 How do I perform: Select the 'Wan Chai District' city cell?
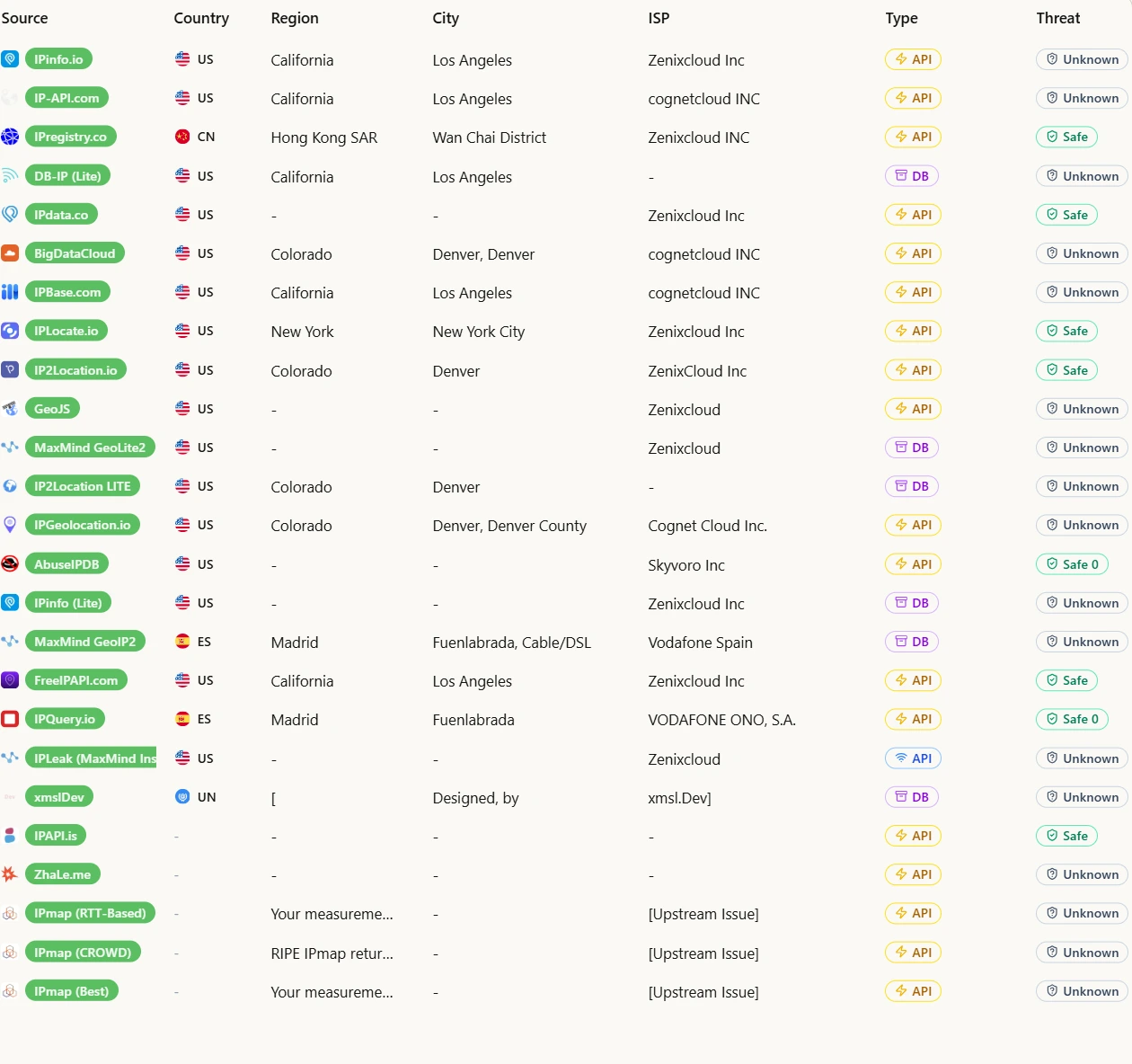coord(490,137)
